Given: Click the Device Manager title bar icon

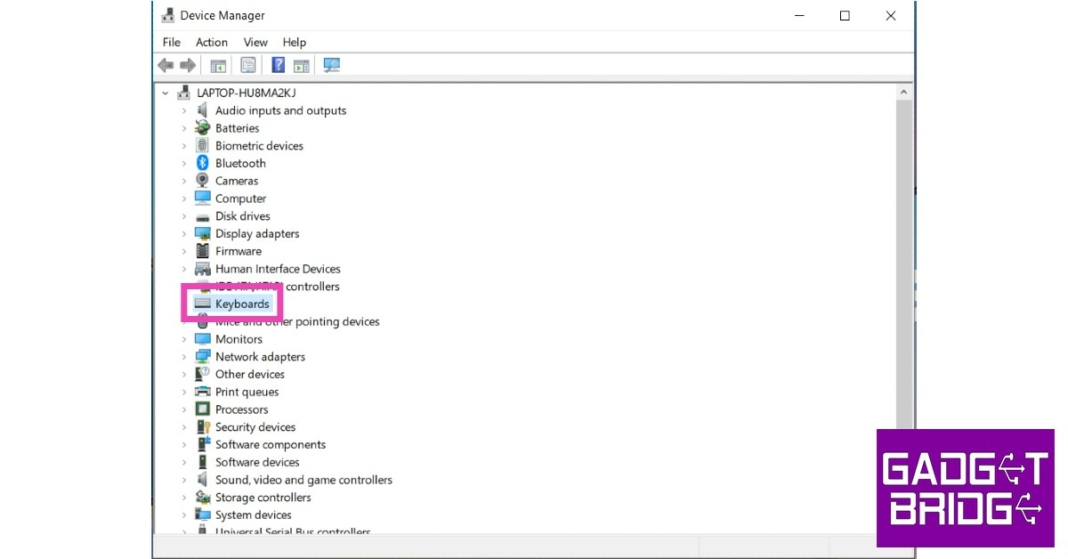Looking at the screenshot, I should [168, 15].
